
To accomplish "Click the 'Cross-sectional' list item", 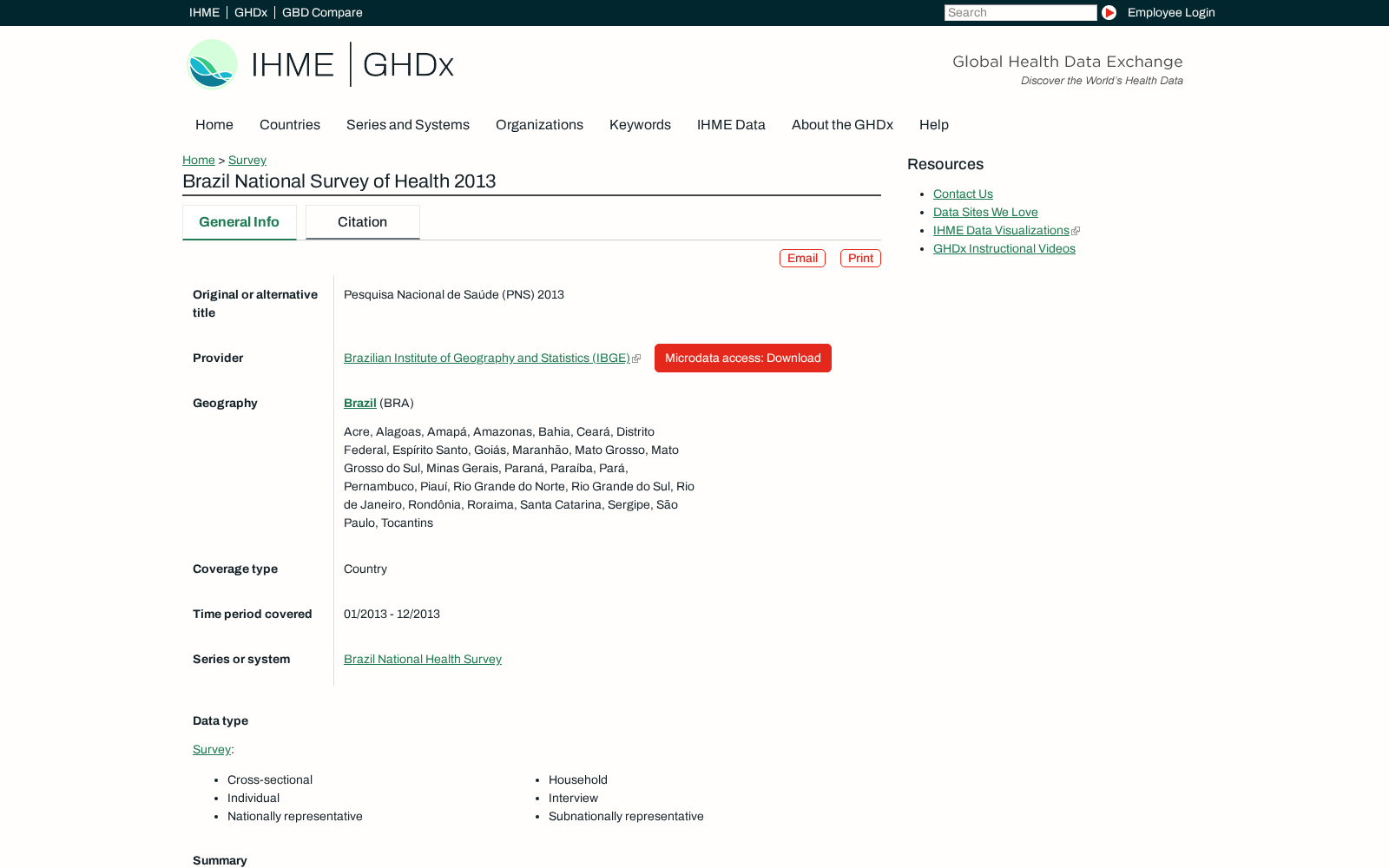I will (x=270, y=779).
